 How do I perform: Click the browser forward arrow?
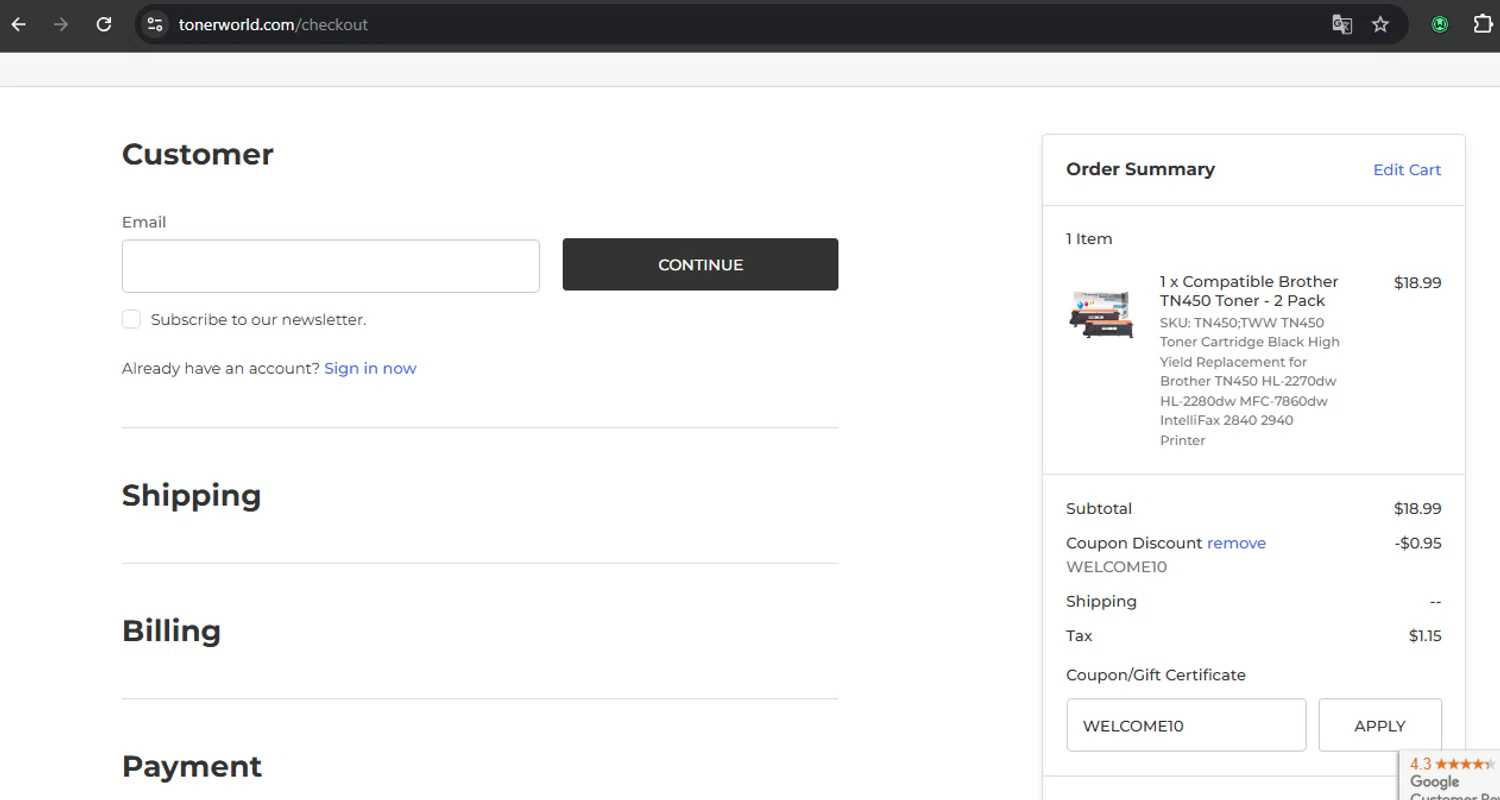click(61, 24)
